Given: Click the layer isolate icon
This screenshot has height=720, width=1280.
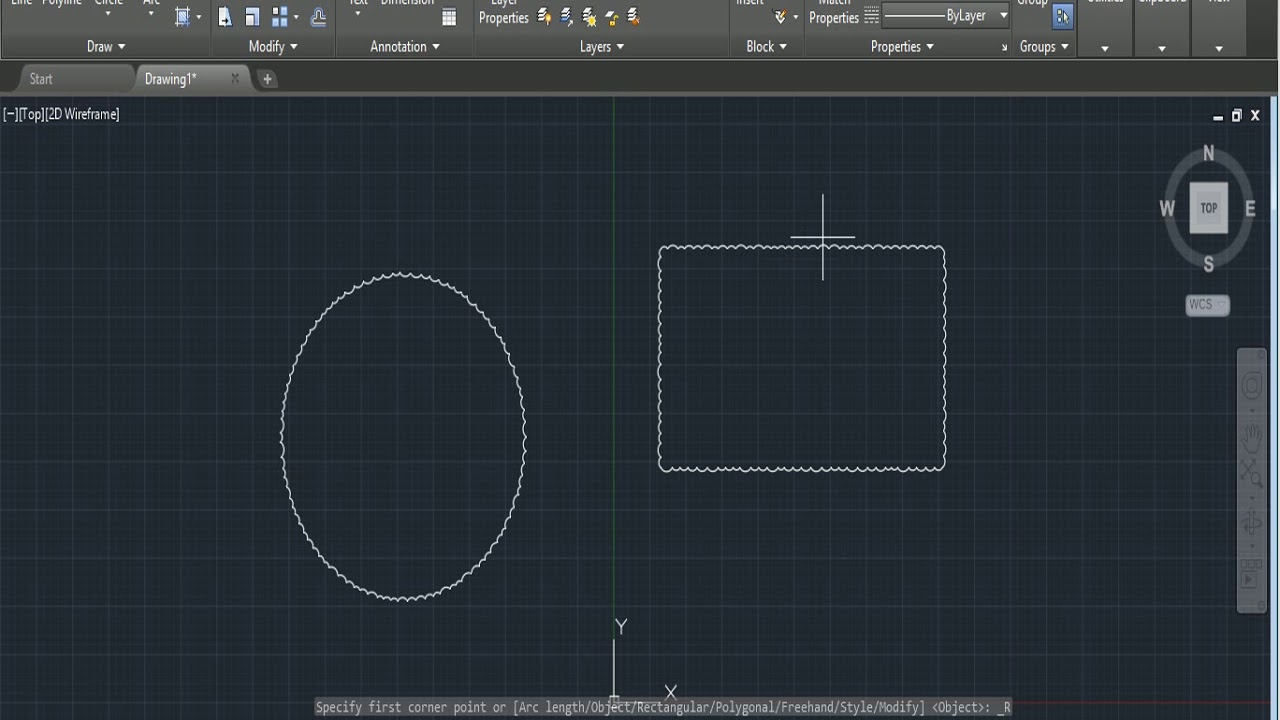Looking at the screenshot, I should (567, 16).
